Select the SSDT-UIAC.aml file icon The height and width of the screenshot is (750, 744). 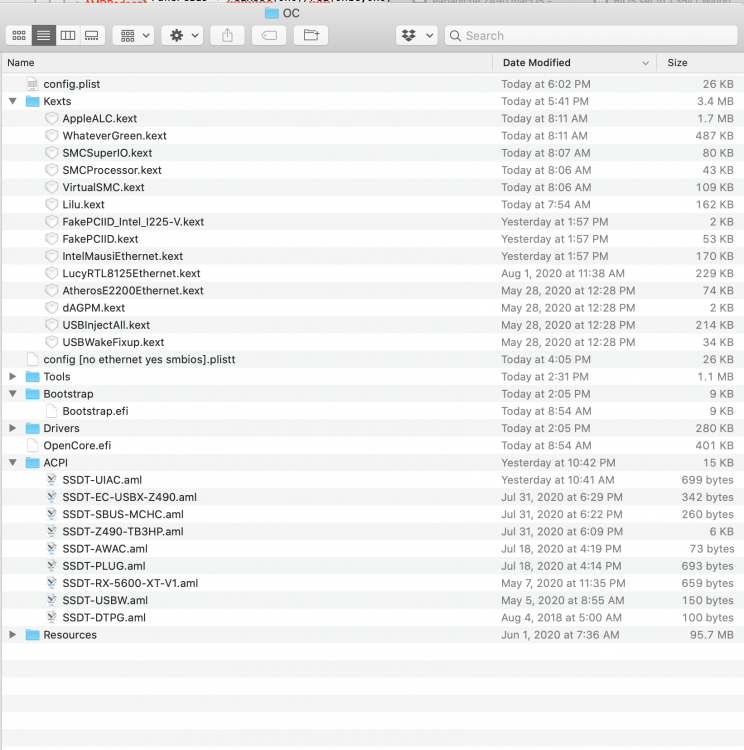[x=52, y=480]
